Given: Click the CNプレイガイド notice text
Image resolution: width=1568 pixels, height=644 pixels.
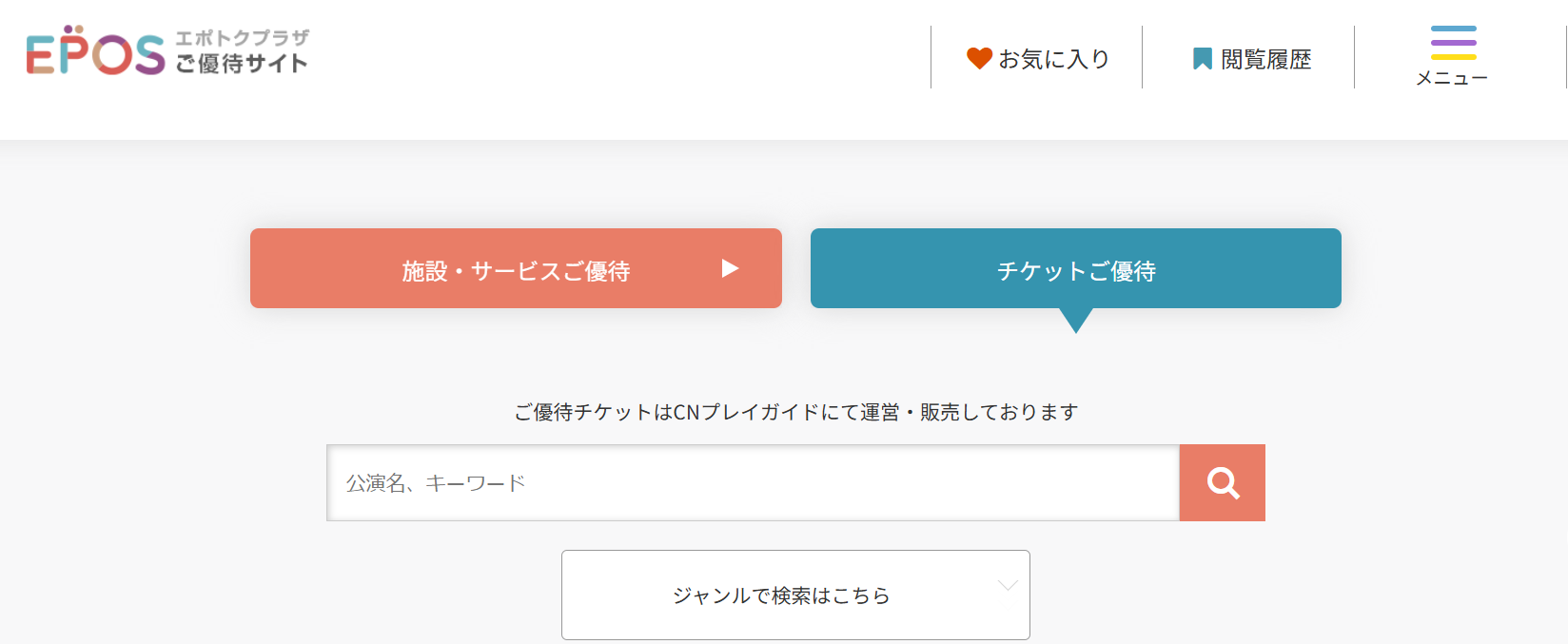Looking at the screenshot, I should pos(795,412).
